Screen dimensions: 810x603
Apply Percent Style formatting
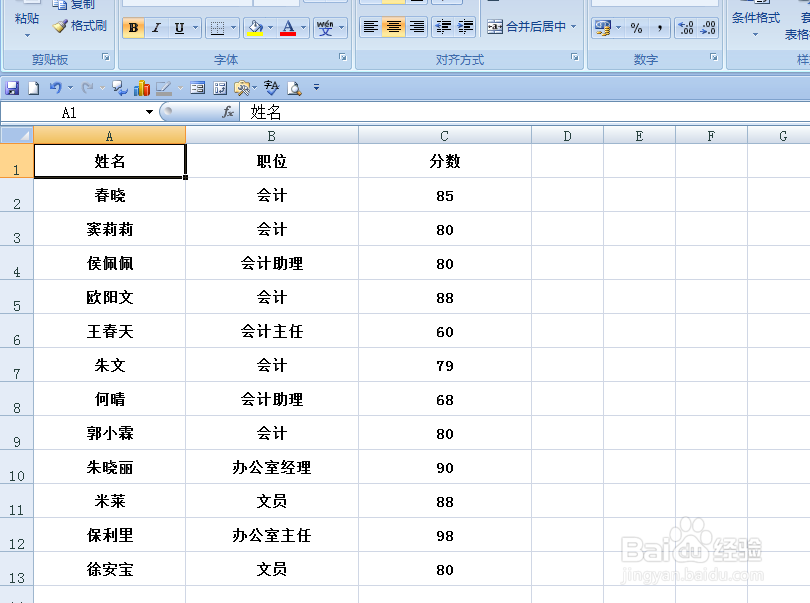click(635, 27)
